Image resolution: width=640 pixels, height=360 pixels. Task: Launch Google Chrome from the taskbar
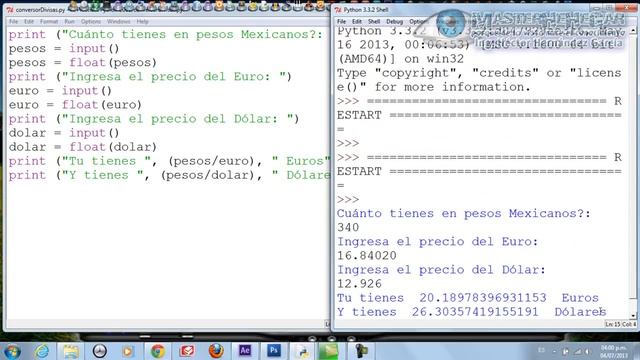[x=158, y=351]
